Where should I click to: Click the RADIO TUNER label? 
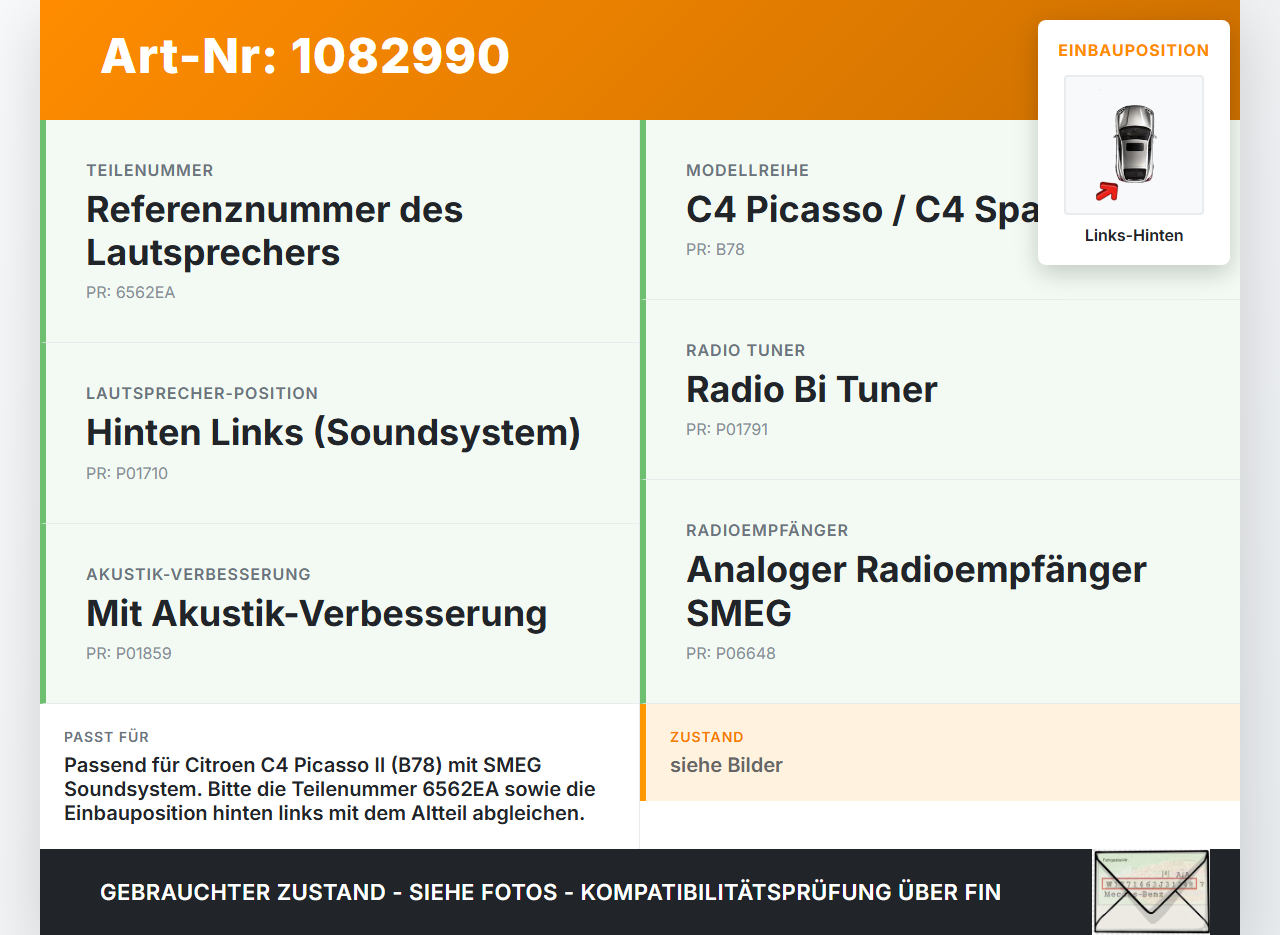tap(746, 351)
